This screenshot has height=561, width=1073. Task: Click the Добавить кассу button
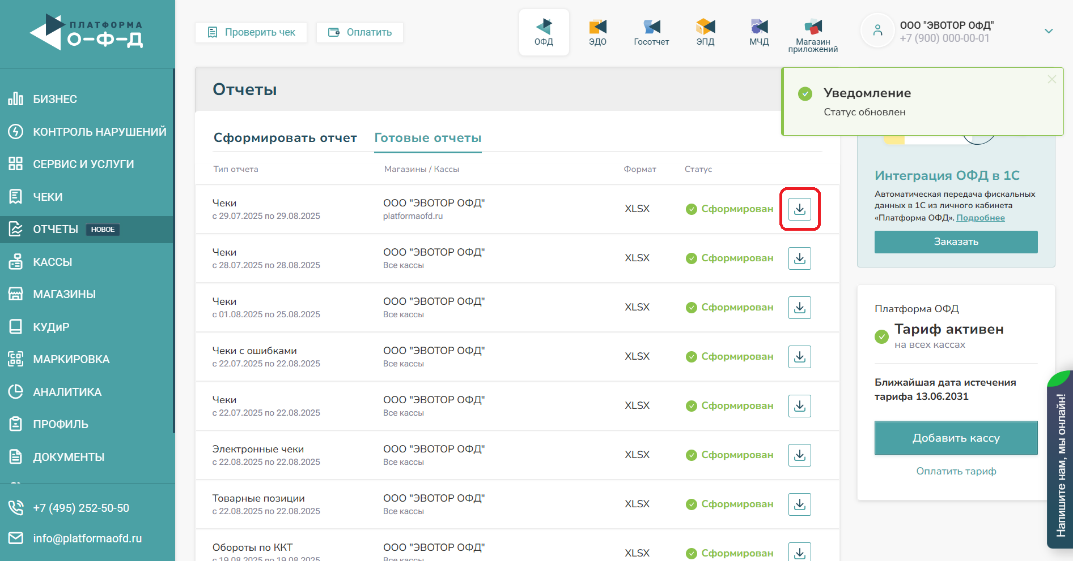click(955, 438)
